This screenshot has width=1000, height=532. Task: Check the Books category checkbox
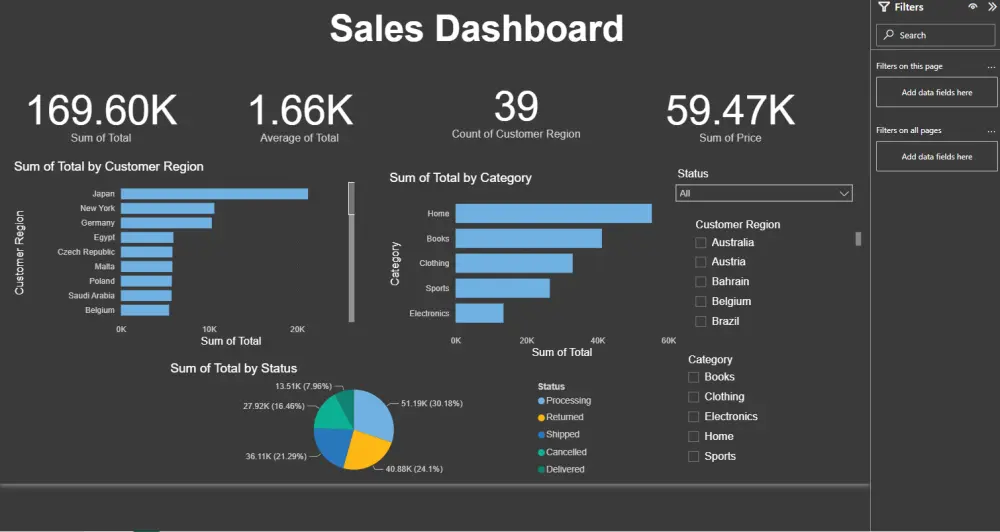point(694,377)
